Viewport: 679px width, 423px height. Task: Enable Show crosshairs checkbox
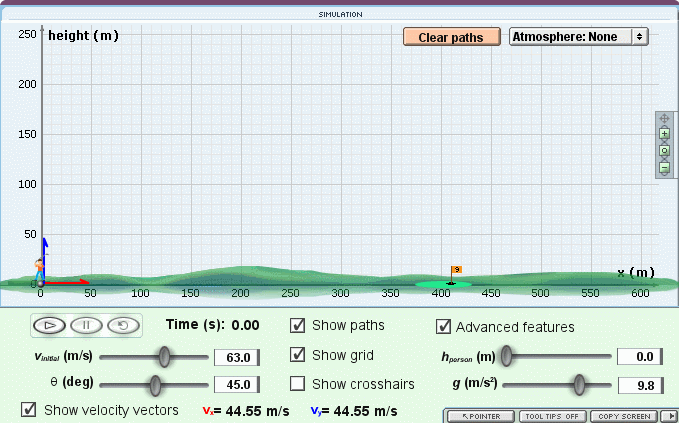(298, 384)
